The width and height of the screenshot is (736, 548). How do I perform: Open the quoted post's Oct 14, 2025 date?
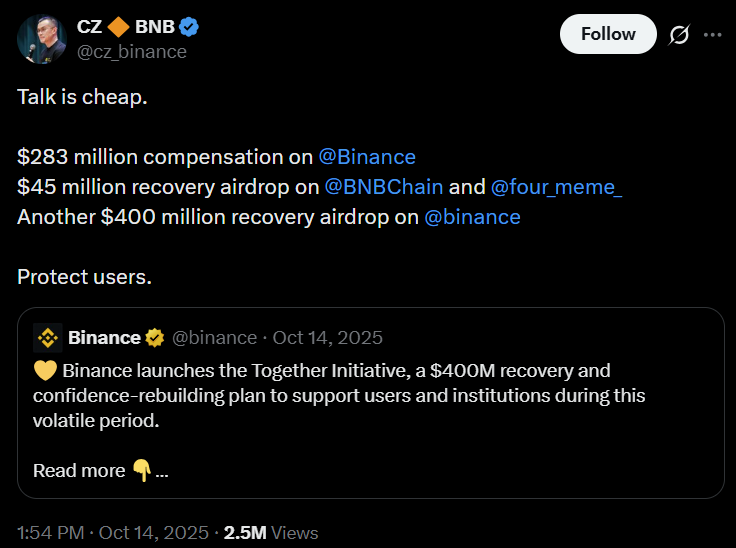coord(327,338)
